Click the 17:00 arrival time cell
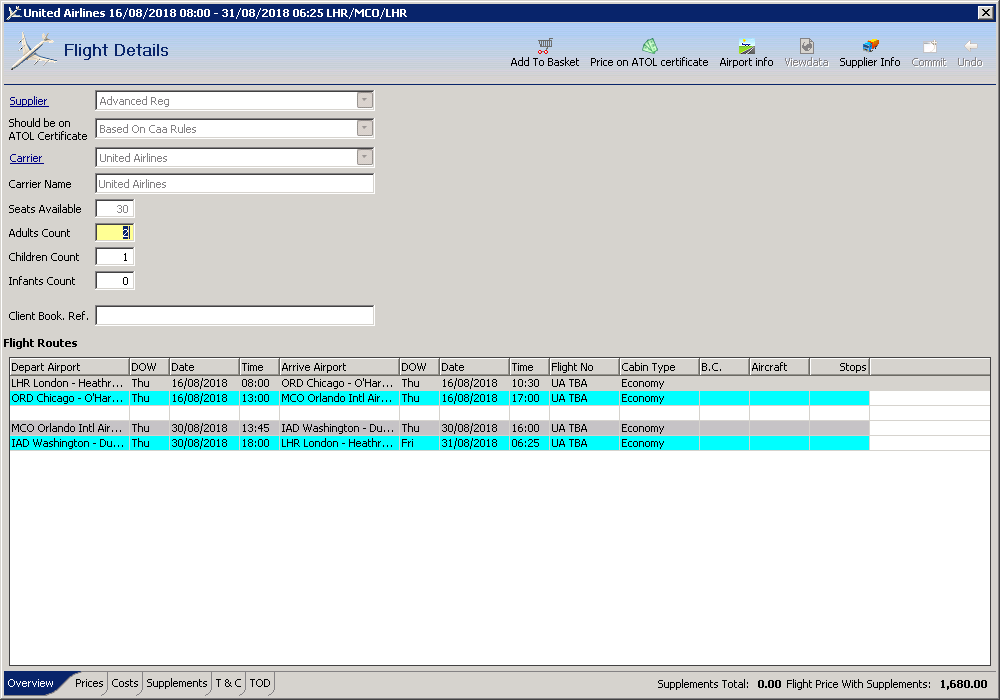 pyautogui.click(x=529, y=398)
